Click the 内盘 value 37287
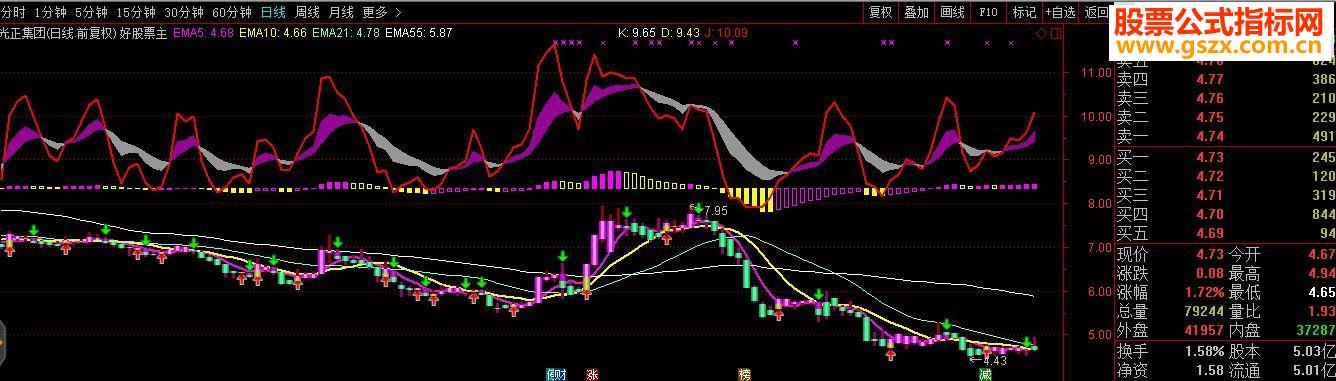The height and width of the screenshot is (381, 1336). [x=1315, y=329]
